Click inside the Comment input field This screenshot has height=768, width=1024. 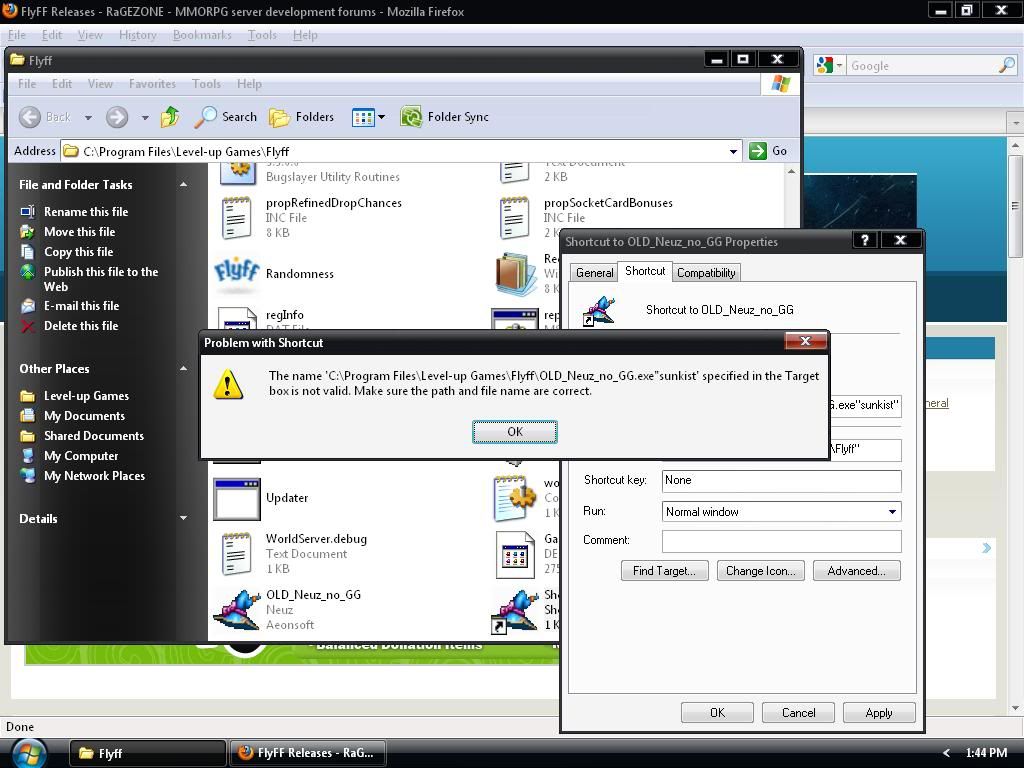(781, 541)
